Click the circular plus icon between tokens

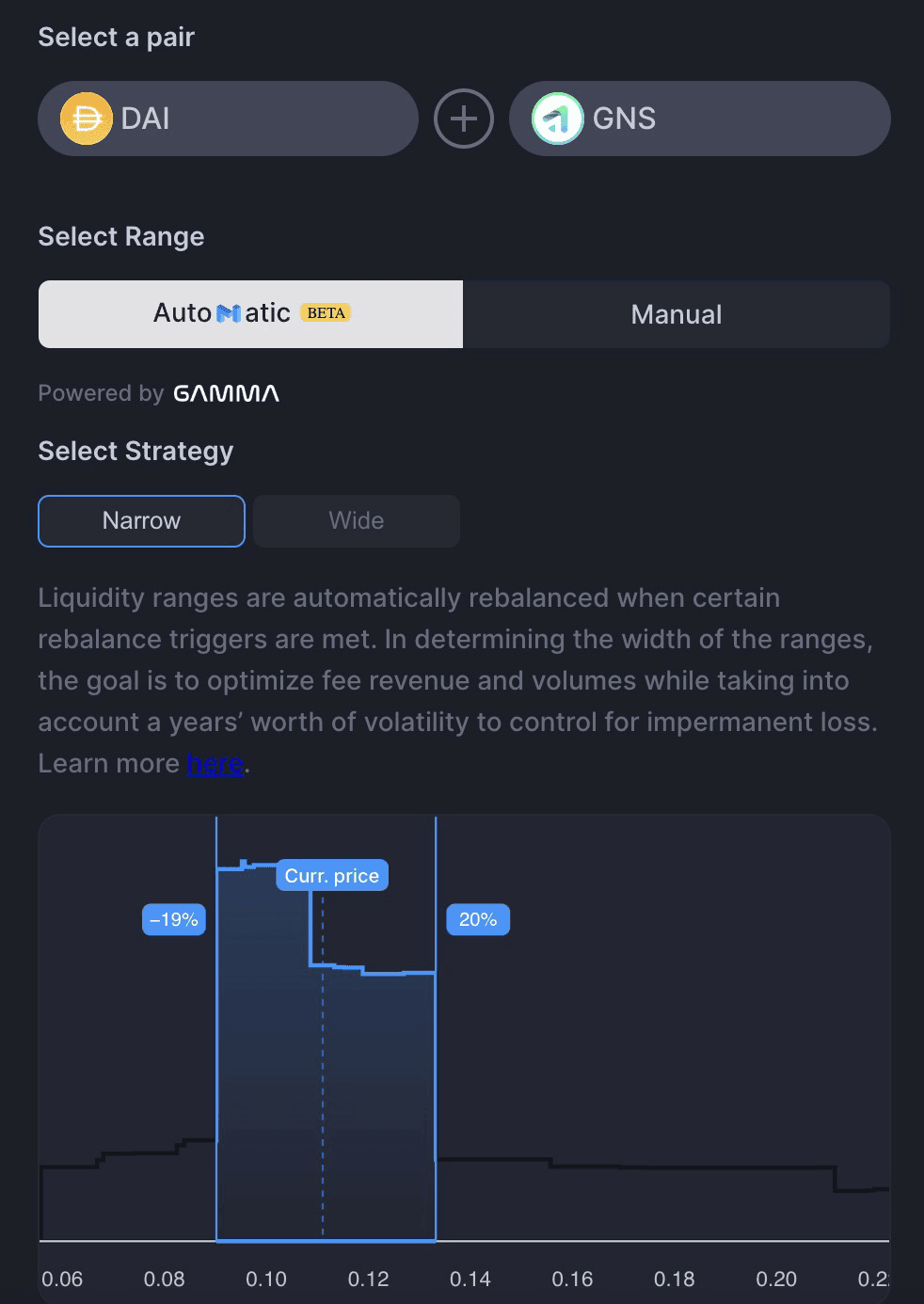click(x=464, y=119)
